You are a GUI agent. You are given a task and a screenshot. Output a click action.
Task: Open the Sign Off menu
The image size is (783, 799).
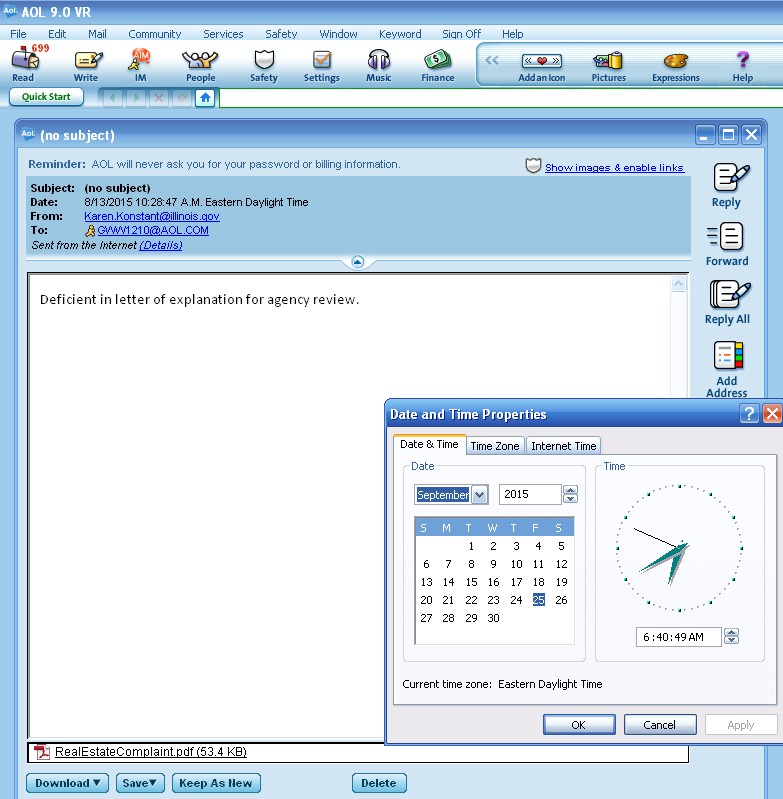(462, 34)
